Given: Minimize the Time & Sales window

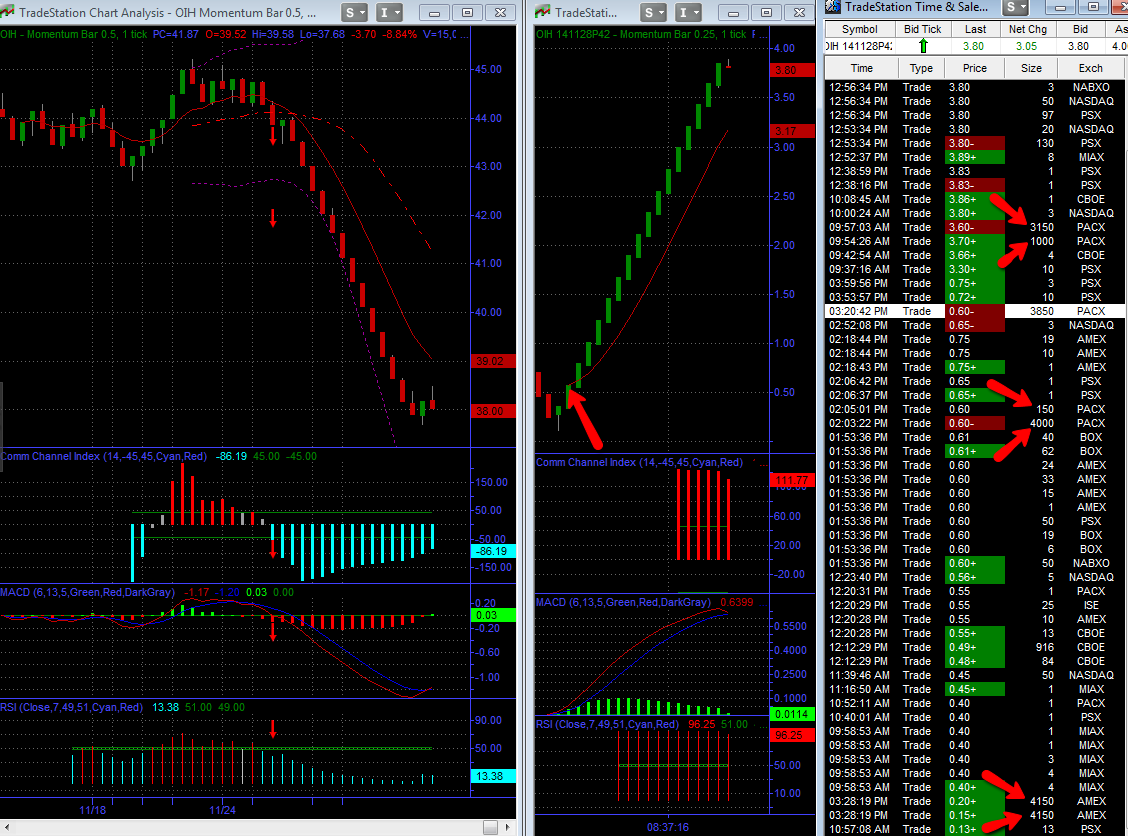Looking at the screenshot, I should click(x=1060, y=7).
